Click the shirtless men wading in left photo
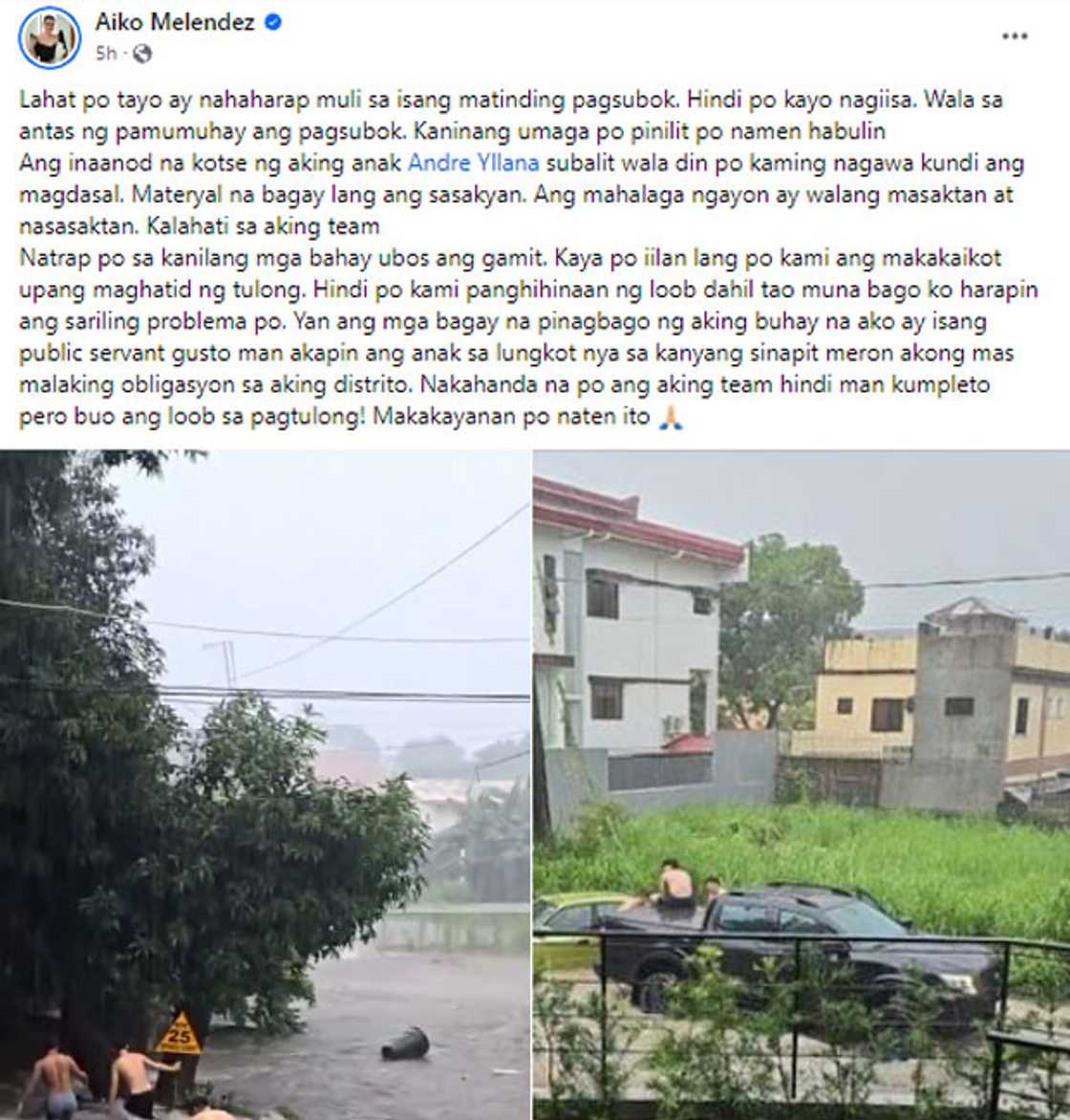 96,1082
